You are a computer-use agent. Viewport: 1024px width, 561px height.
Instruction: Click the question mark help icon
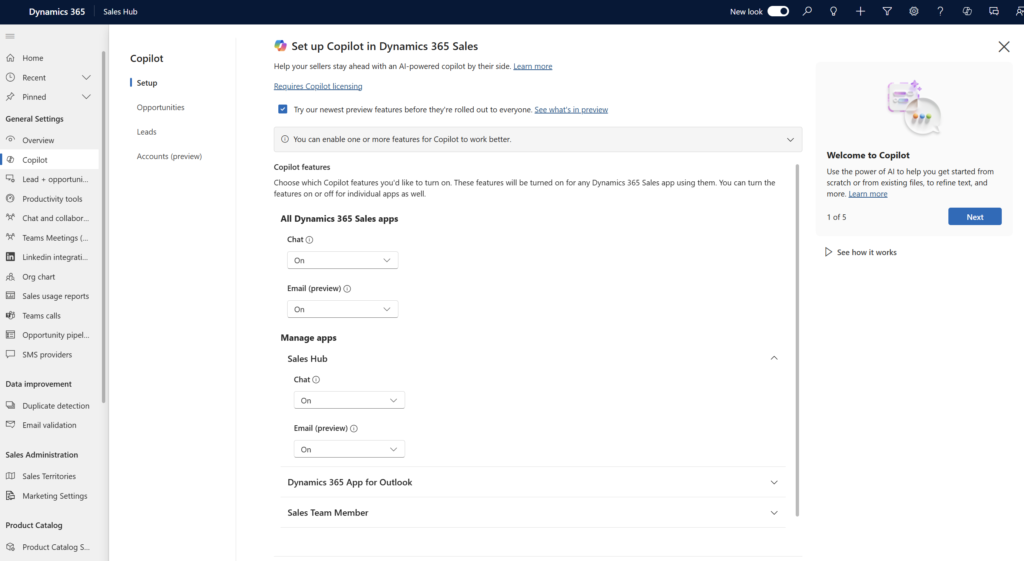[x=940, y=11]
